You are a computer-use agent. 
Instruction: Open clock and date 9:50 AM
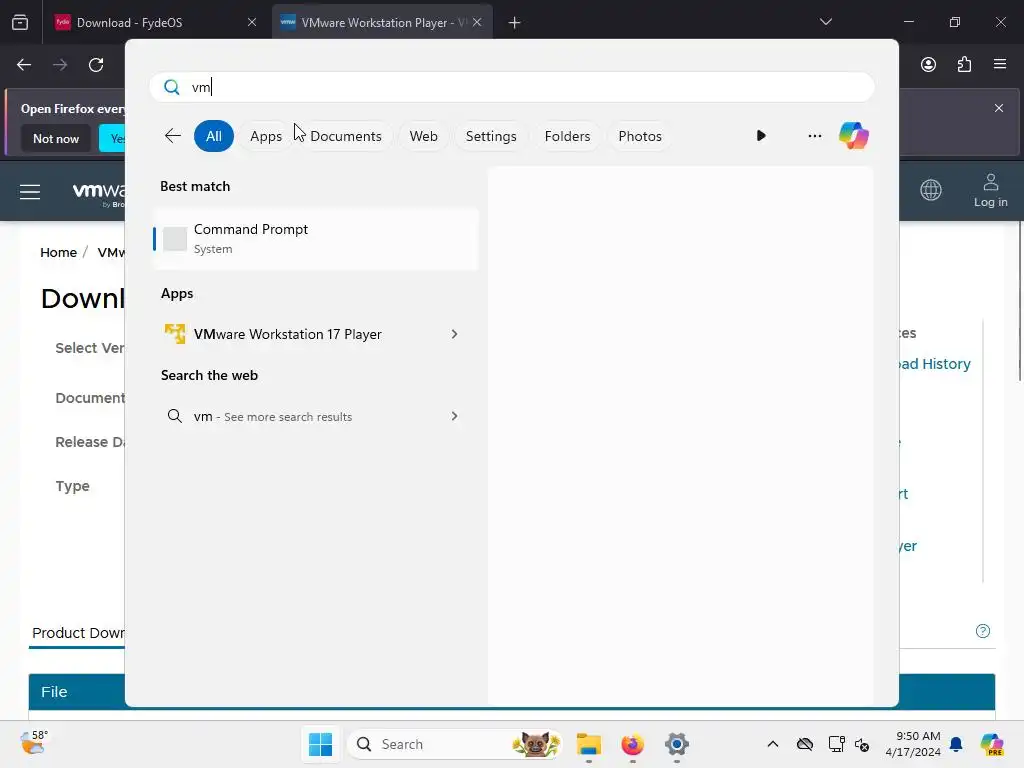pyautogui.click(x=913, y=744)
